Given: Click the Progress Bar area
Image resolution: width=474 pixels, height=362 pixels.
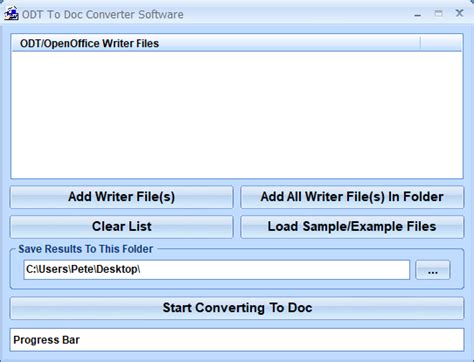Looking at the screenshot, I should (x=237, y=340).
